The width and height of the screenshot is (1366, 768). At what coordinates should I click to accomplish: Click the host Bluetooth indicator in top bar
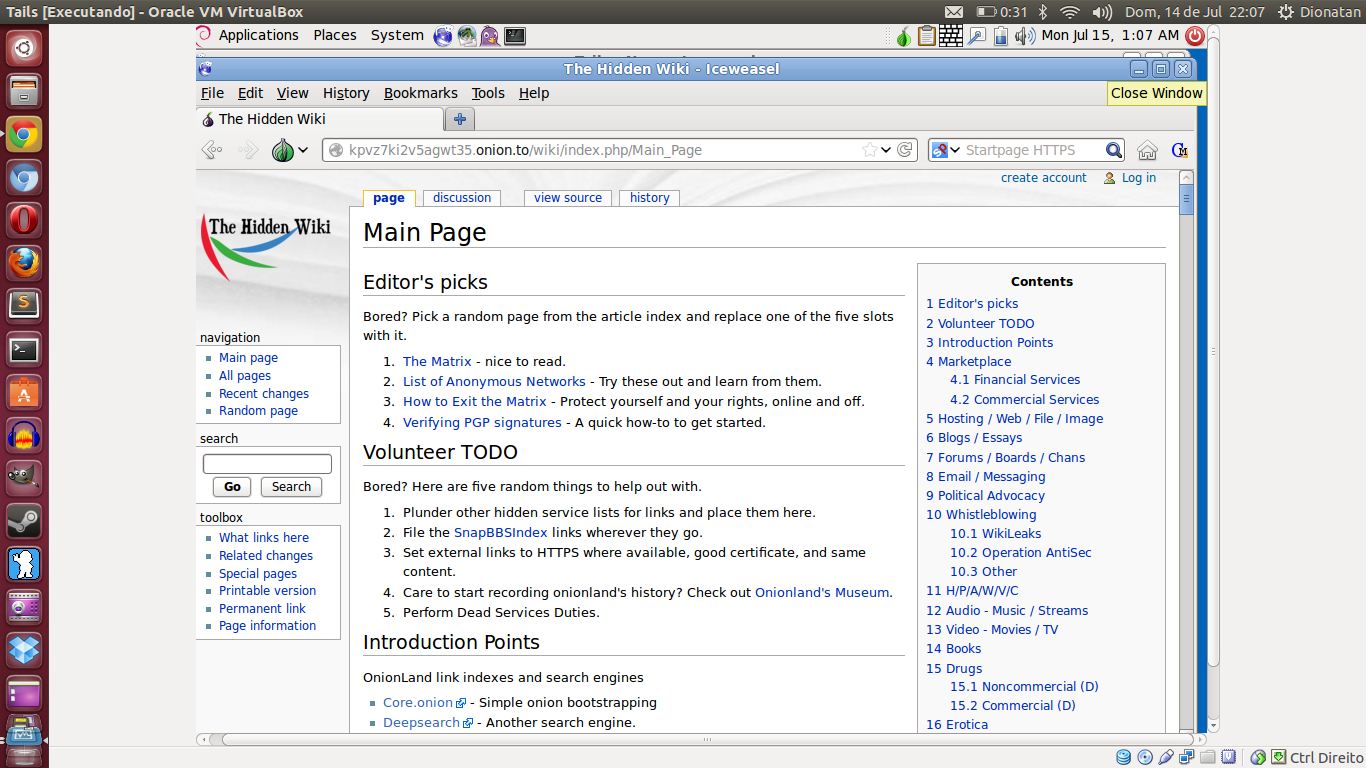point(1042,12)
